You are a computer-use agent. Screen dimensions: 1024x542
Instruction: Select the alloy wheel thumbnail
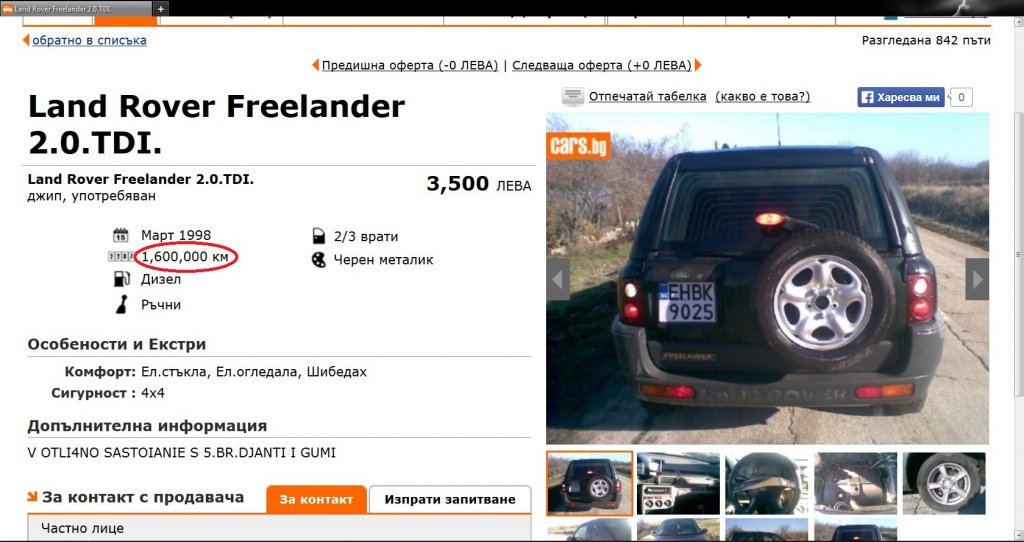(x=944, y=483)
